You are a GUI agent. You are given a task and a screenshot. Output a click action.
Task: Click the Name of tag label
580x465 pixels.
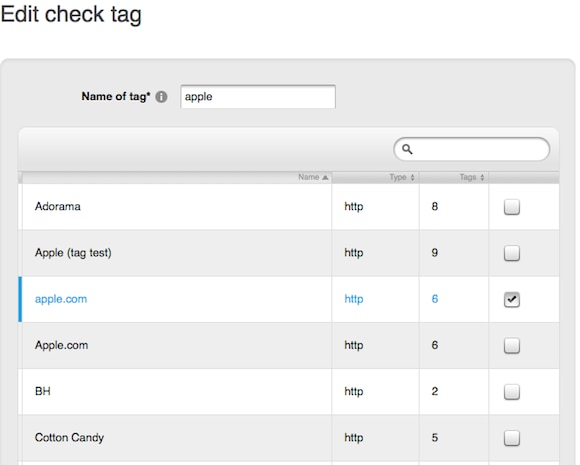click(116, 97)
